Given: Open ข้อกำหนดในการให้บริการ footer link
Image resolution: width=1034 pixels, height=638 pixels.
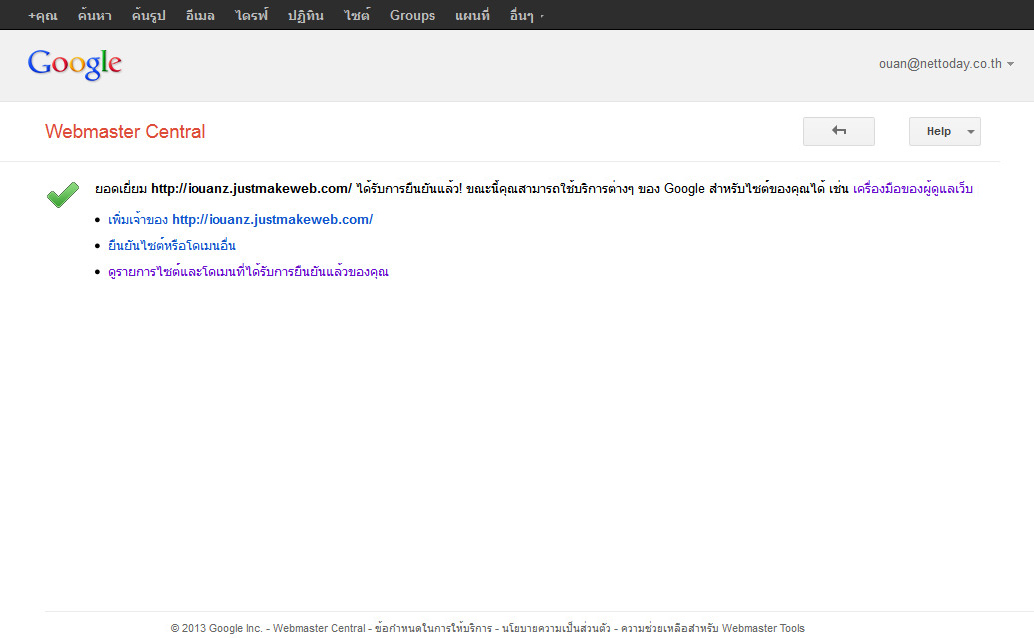Looking at the screenshot, I should click(x=433, y=628).
